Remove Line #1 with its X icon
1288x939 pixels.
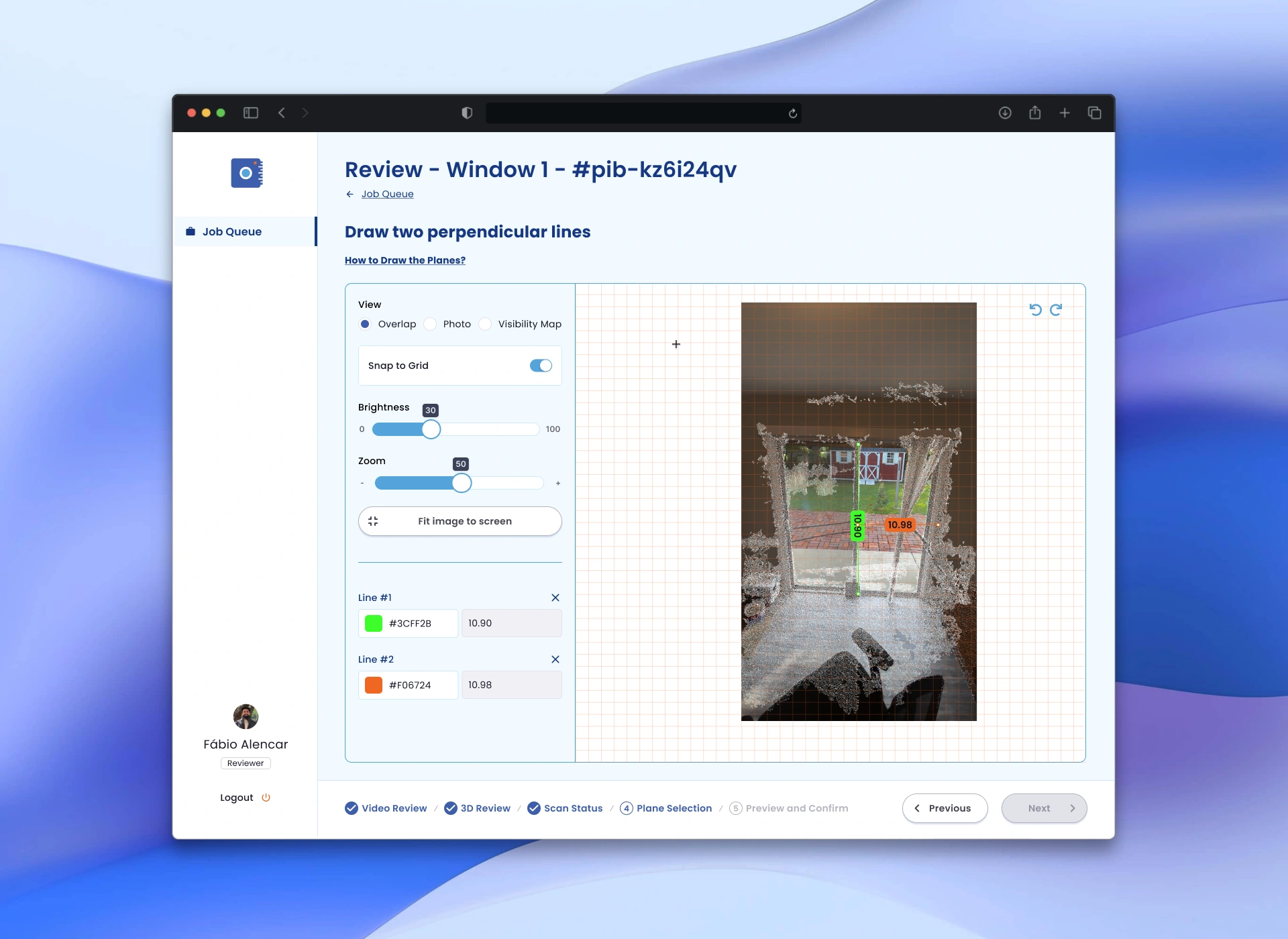click(x=555, y=598)
